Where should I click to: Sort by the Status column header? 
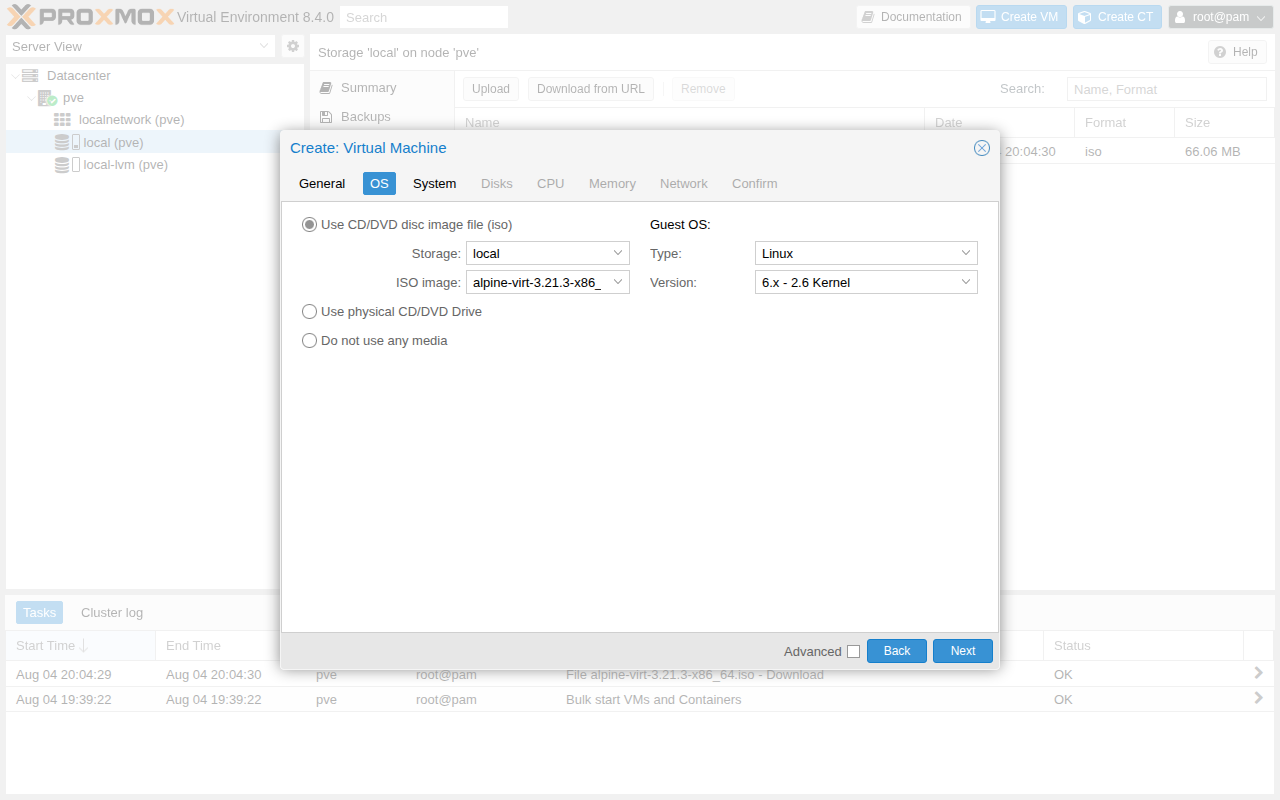pos(1143,646)
